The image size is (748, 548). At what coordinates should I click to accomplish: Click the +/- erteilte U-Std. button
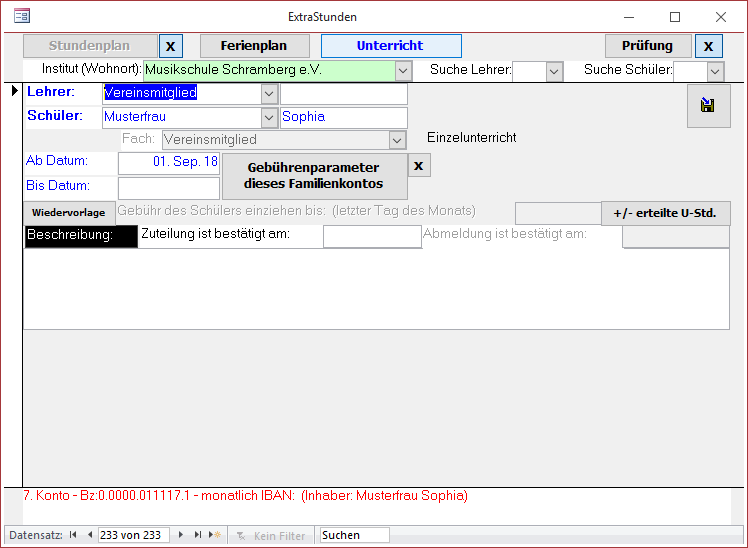(x=665, y=213)
